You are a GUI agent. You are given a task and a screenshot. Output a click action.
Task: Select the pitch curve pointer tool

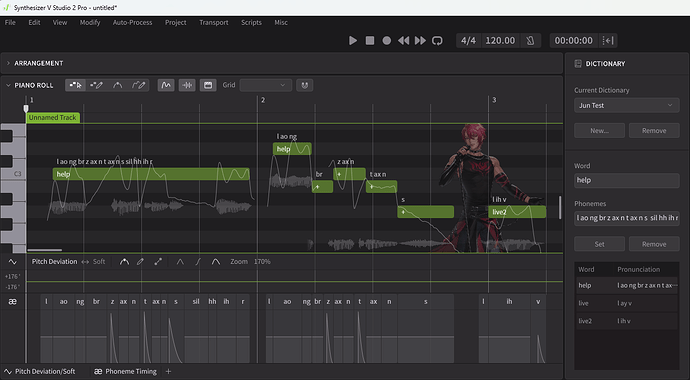[117, 85]
